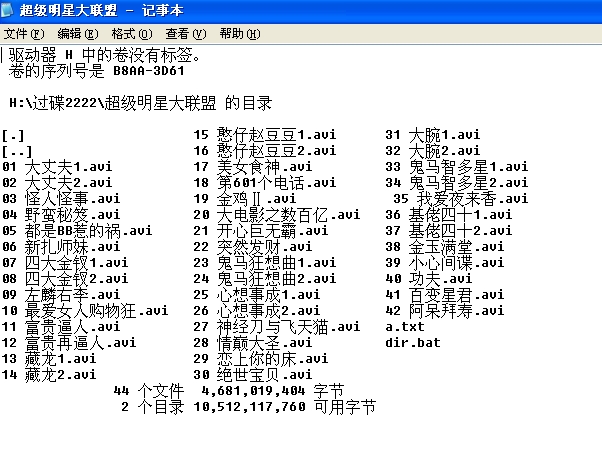Click file name 17 美女食神.avi
This screenshot has width=602, height=468.
[x=253, y=167]
